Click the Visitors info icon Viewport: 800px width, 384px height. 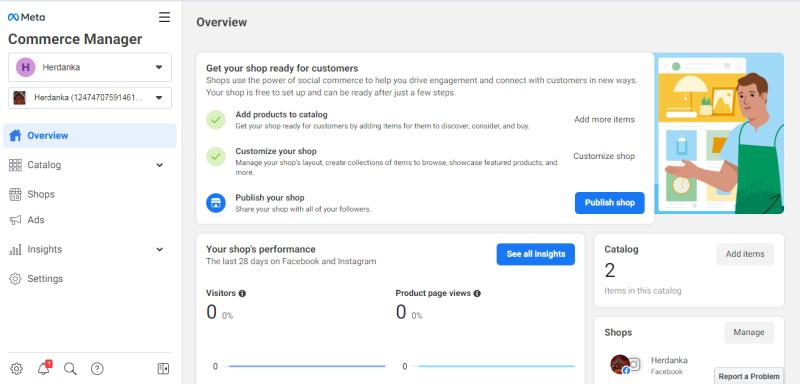click(242, 293)
